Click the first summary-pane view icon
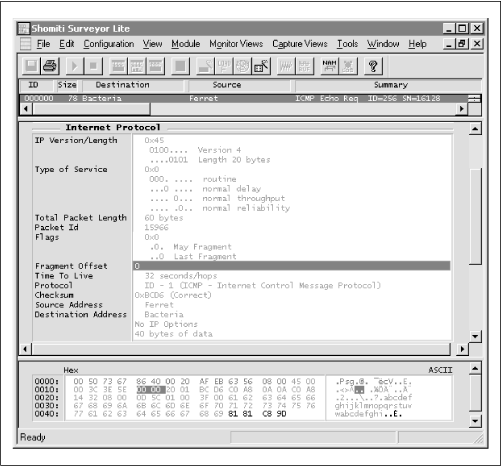This screenshot has width=502, height=467. click(118, 66)
